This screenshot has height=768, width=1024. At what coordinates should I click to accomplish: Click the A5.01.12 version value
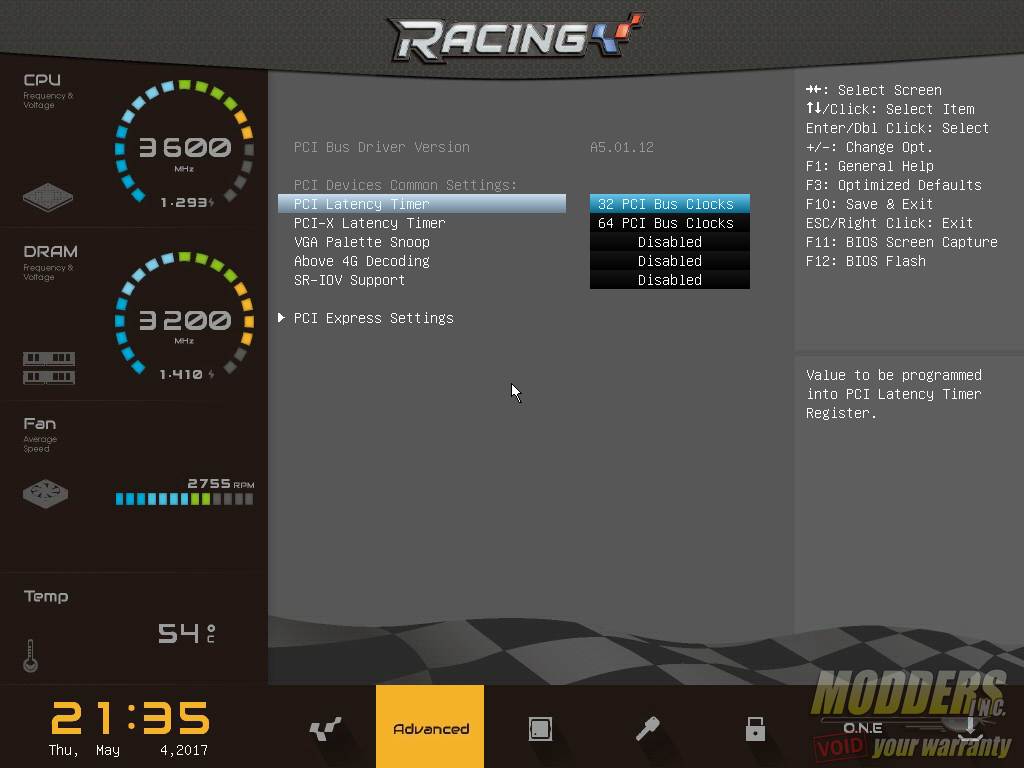(622, 147)
